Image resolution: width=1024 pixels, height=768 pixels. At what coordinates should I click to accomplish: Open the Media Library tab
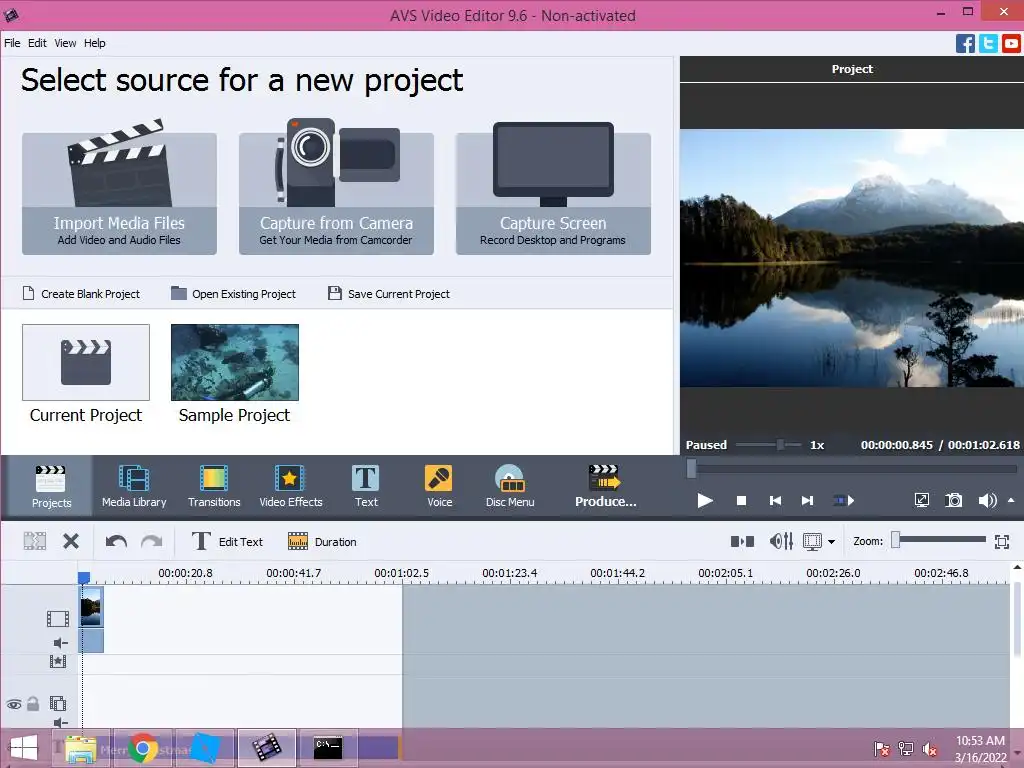click(134, 487)
